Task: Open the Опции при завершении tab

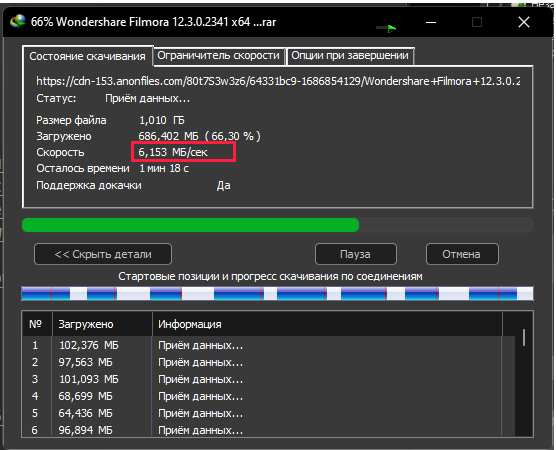Action: click(x=350, y=56)
